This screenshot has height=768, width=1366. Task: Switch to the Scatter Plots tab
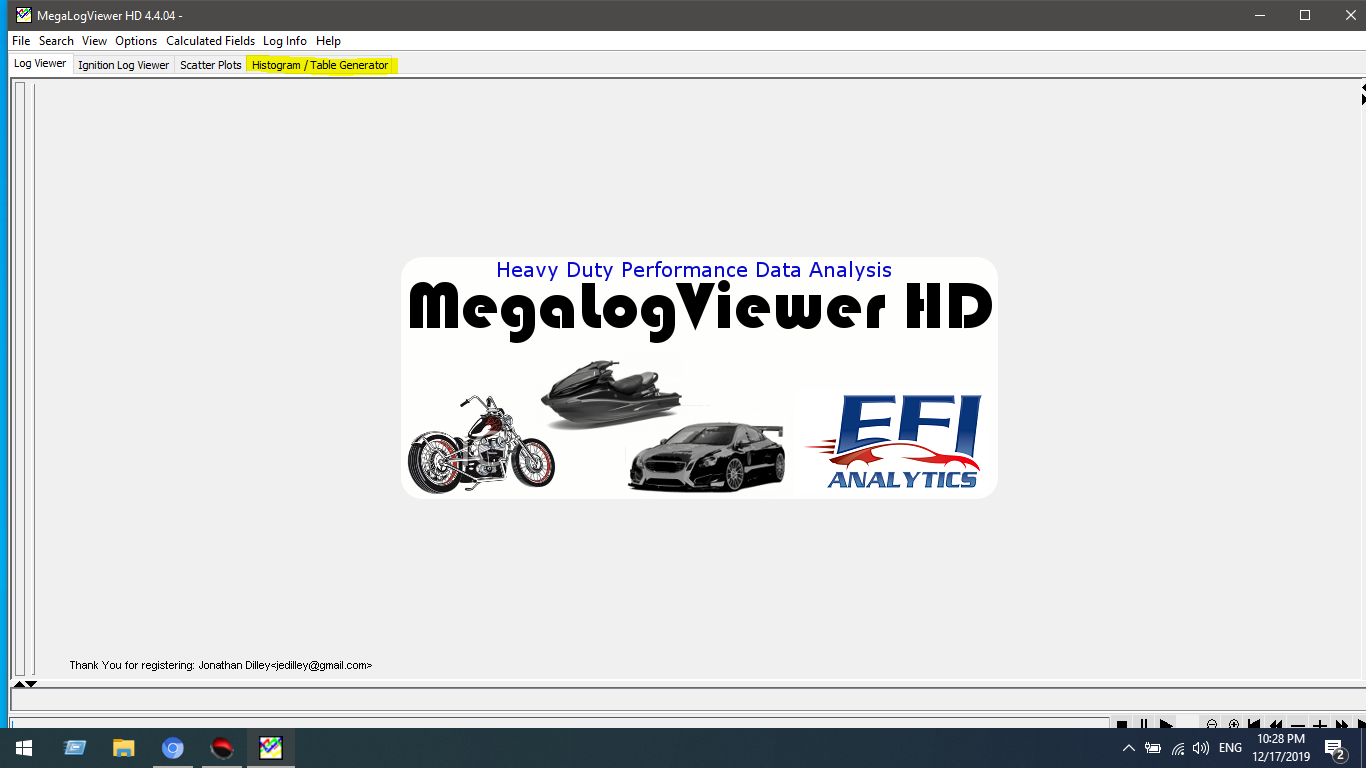[210, 65]
